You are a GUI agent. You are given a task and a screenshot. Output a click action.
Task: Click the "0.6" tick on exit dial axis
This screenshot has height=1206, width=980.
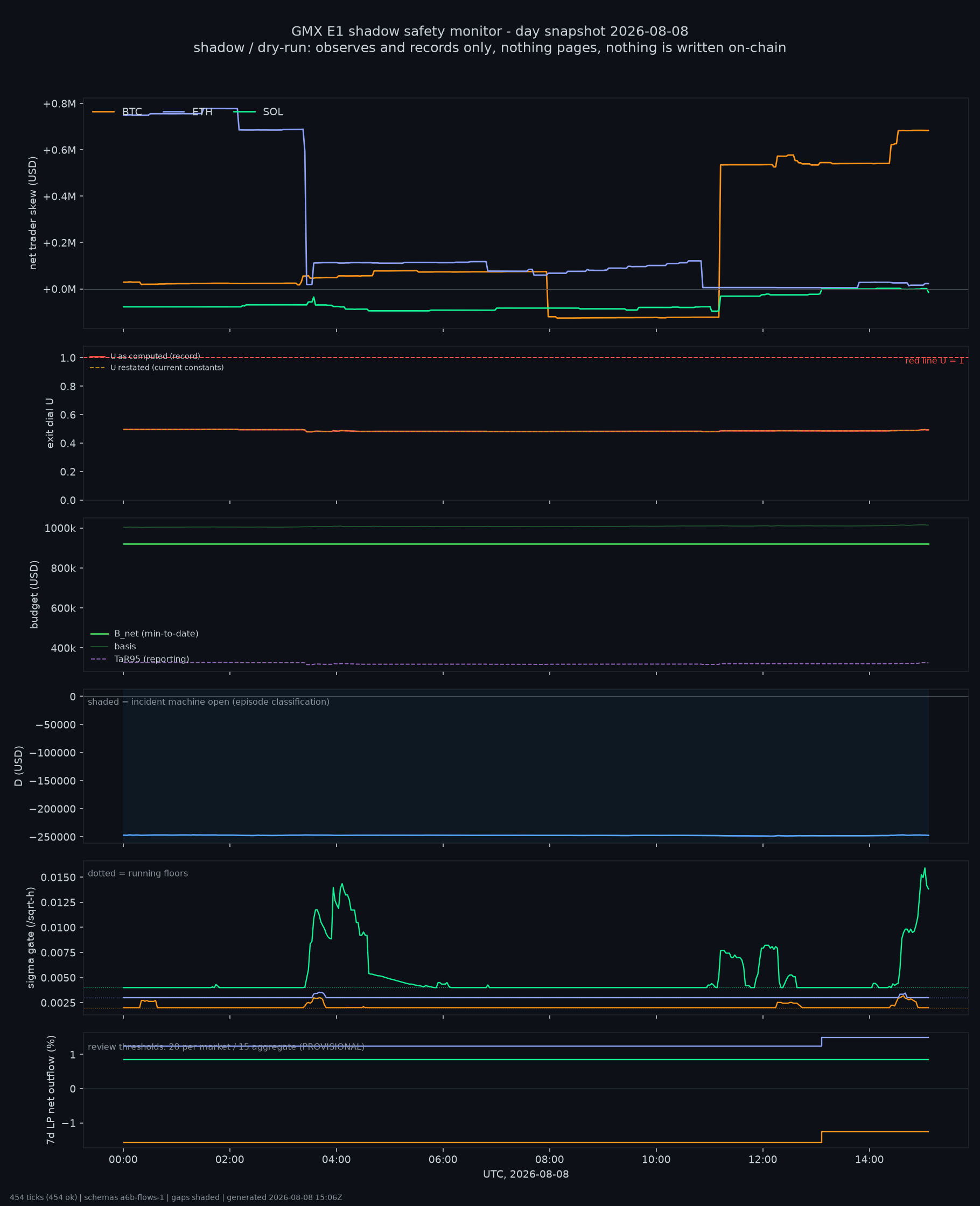[x=68, y=415]
